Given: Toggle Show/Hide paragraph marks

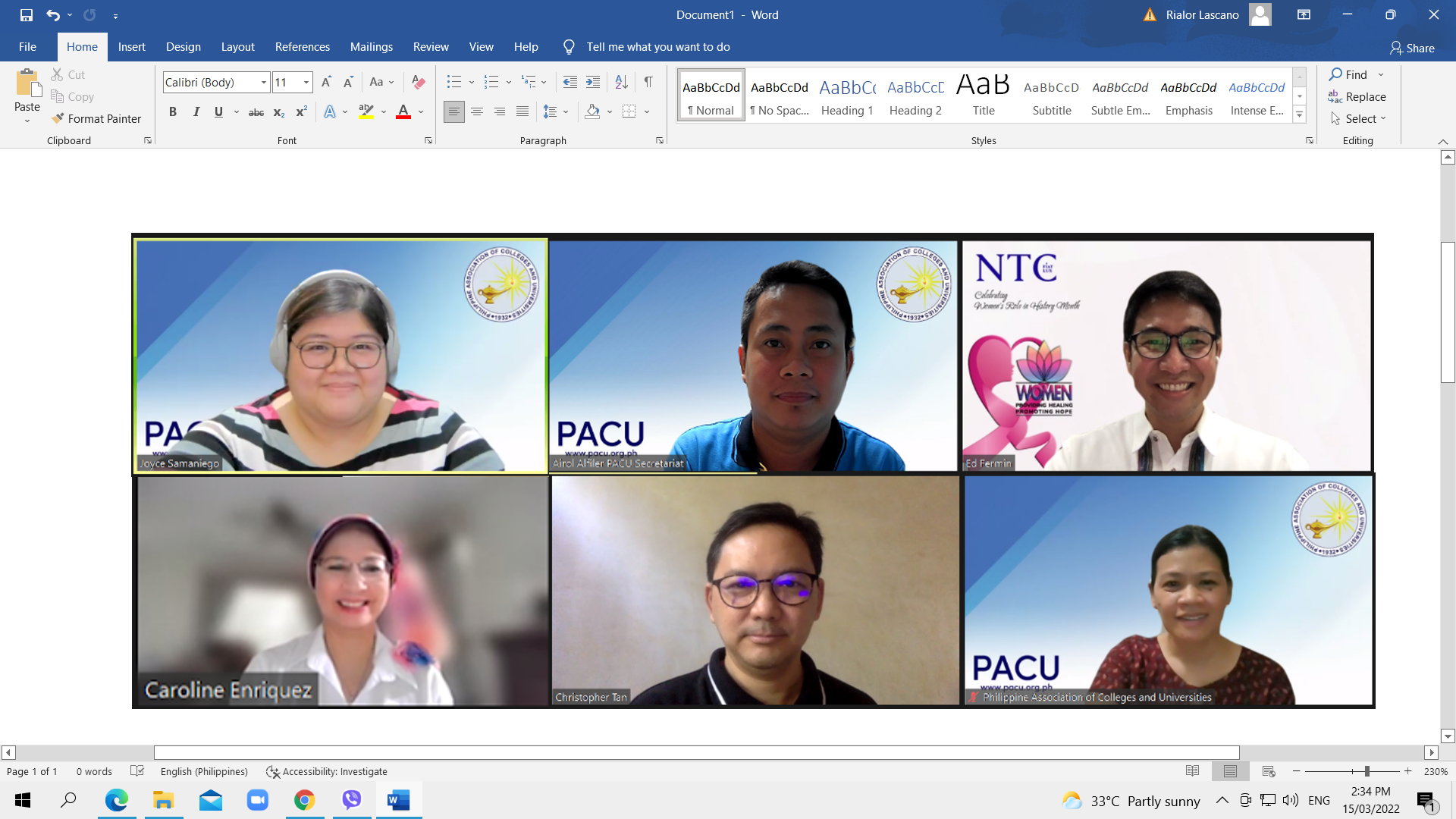Looking at the screenshot, I should click(x=648, y=82).
